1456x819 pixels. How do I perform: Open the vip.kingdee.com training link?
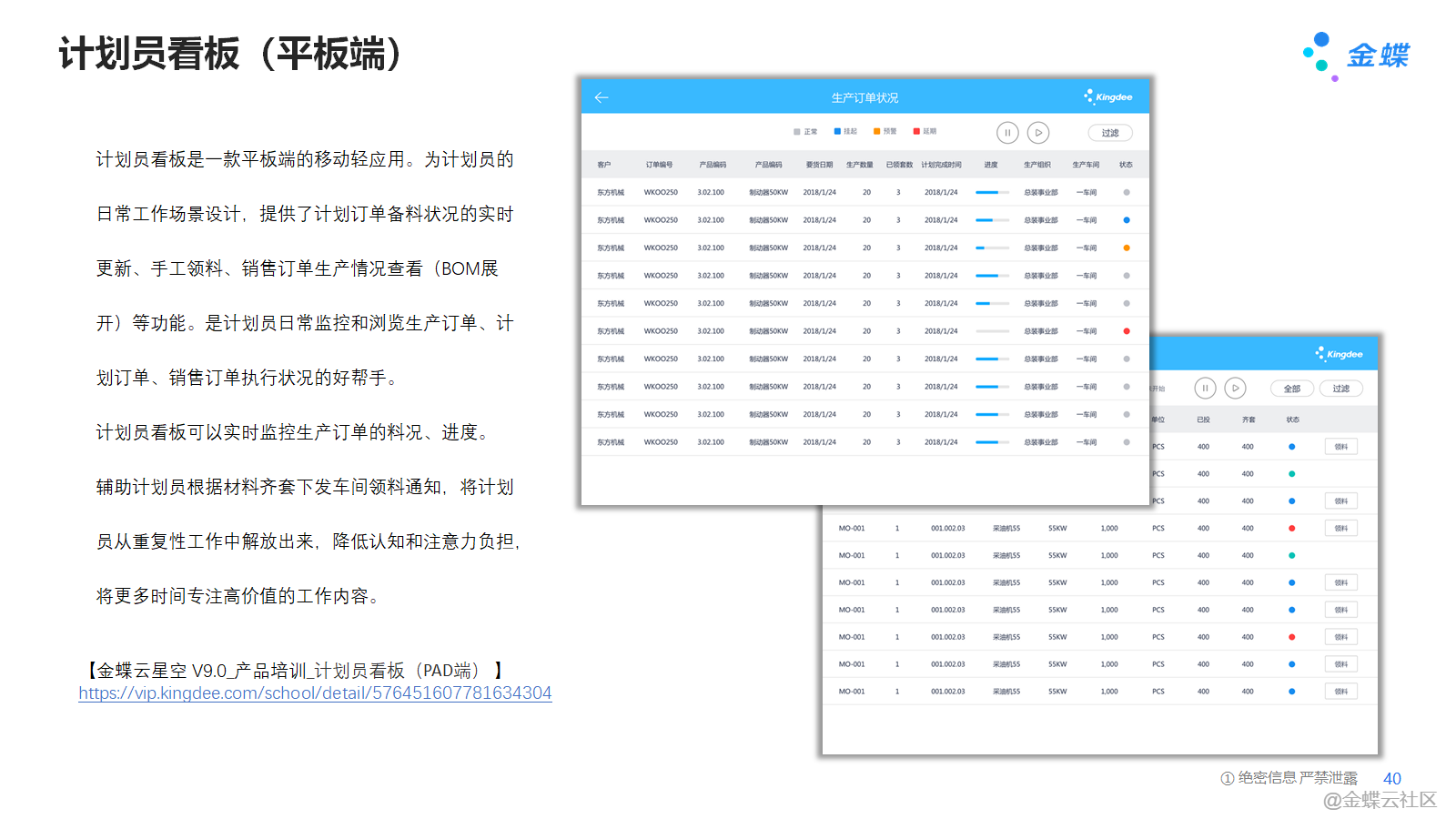[315, 693]
